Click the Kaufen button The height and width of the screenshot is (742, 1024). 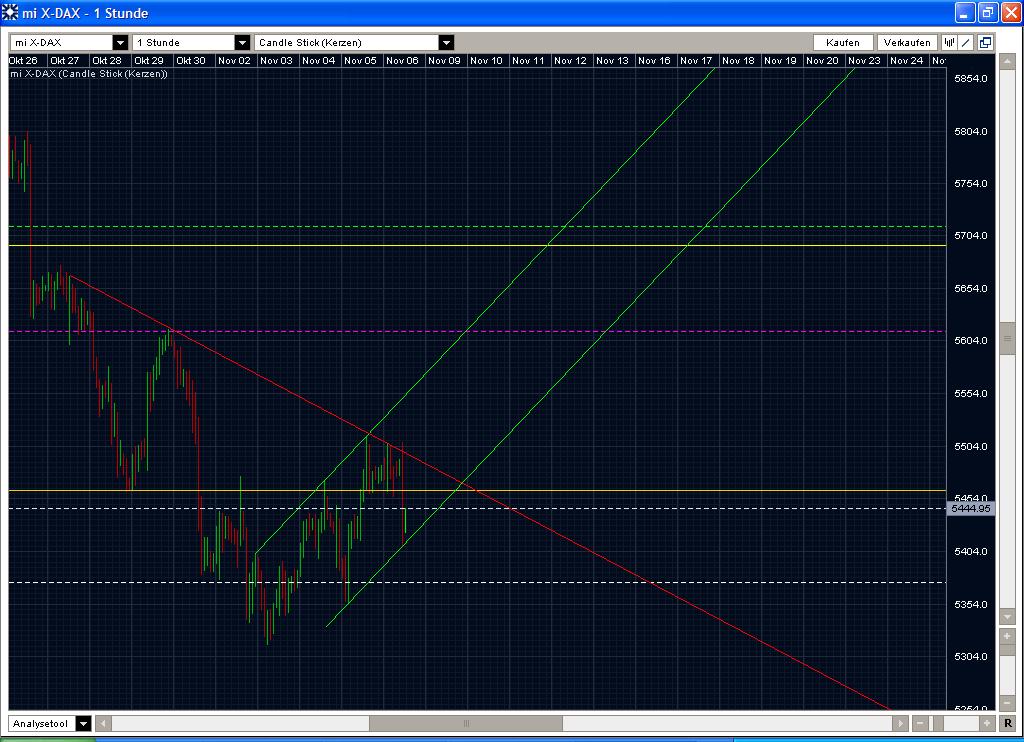pyautogui.click(x=843, y=42)
